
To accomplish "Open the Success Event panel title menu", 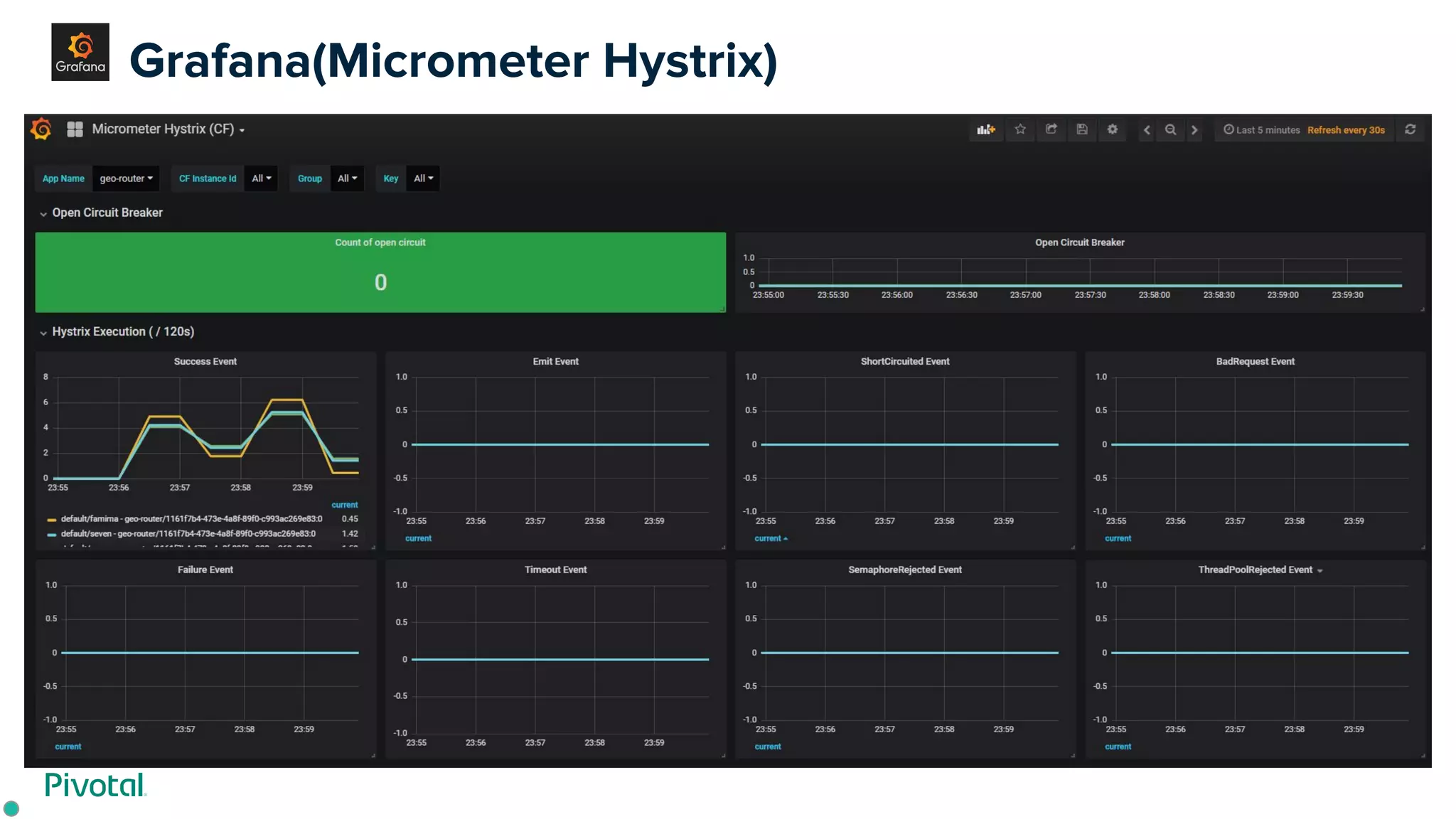I will [x=205, y=361].
